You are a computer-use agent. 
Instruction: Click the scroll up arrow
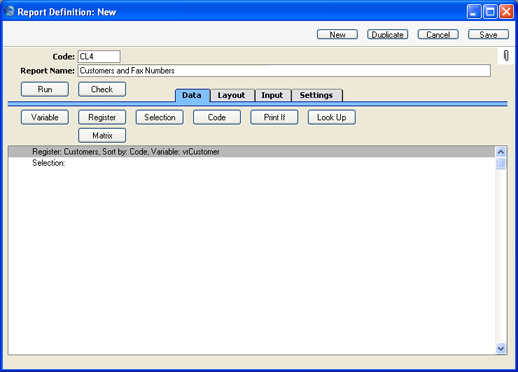point(501,152)
